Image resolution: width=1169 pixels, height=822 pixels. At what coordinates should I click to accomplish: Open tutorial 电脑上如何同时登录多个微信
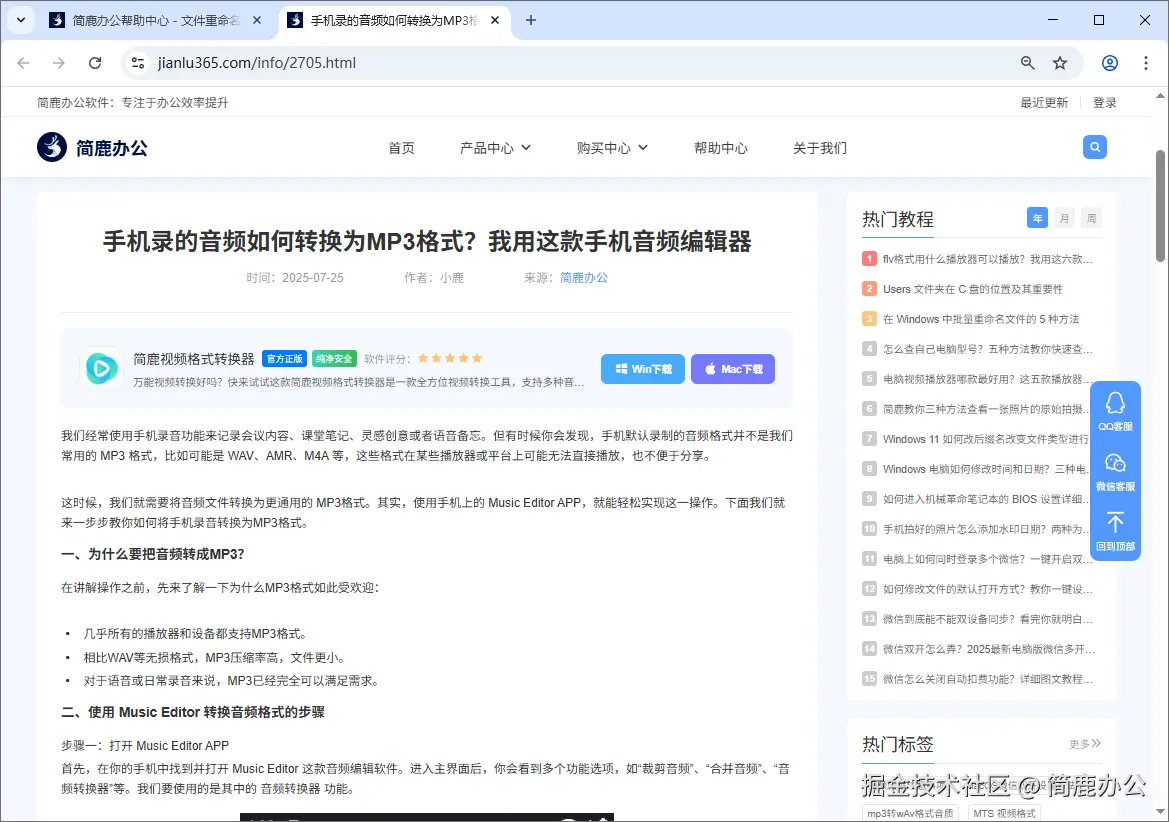click(988, 559)
